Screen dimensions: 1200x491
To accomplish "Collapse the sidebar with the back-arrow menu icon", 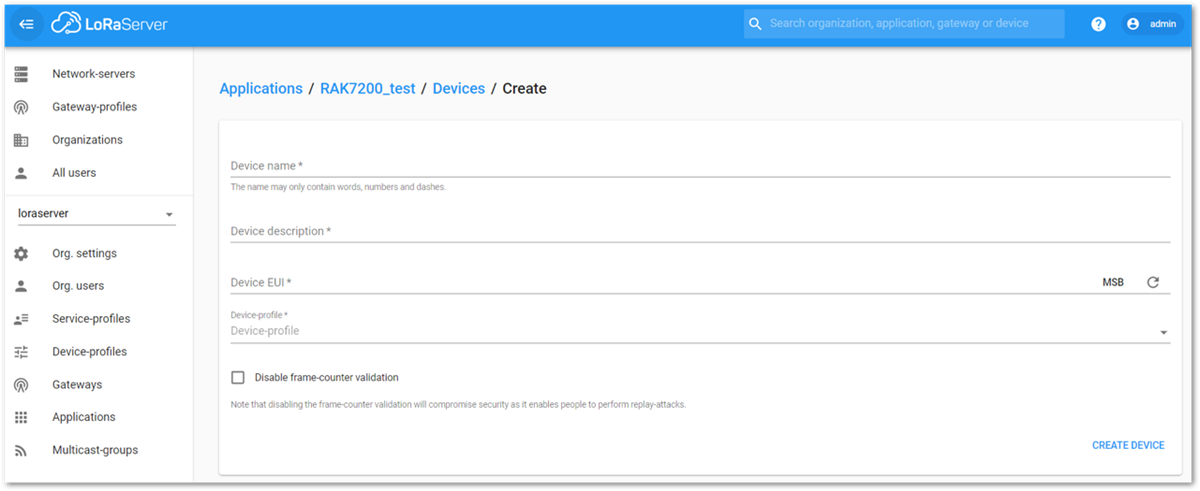I will (x=27, y=24).
